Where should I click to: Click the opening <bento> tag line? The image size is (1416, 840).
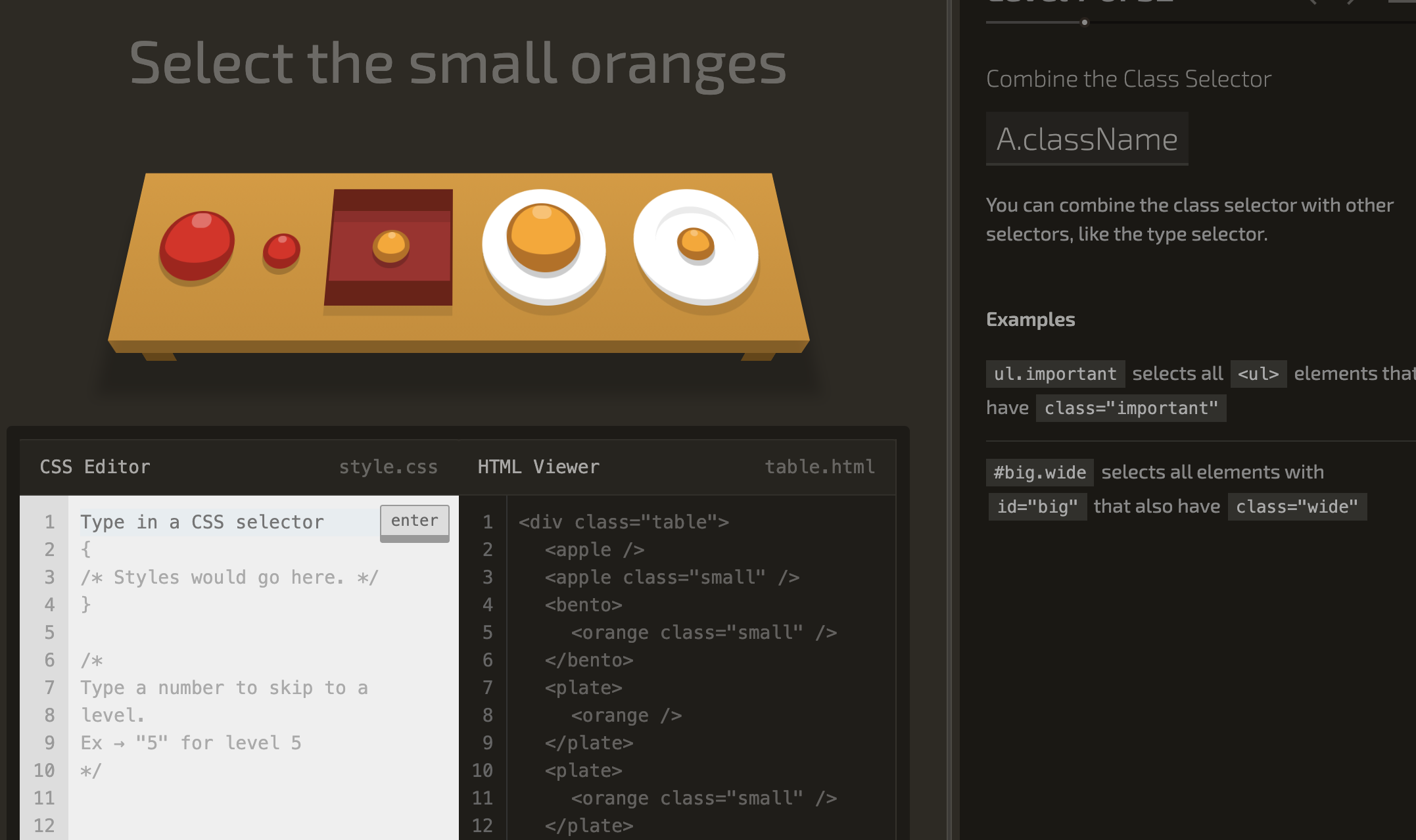pyautogui.click(x=583, y=605)
